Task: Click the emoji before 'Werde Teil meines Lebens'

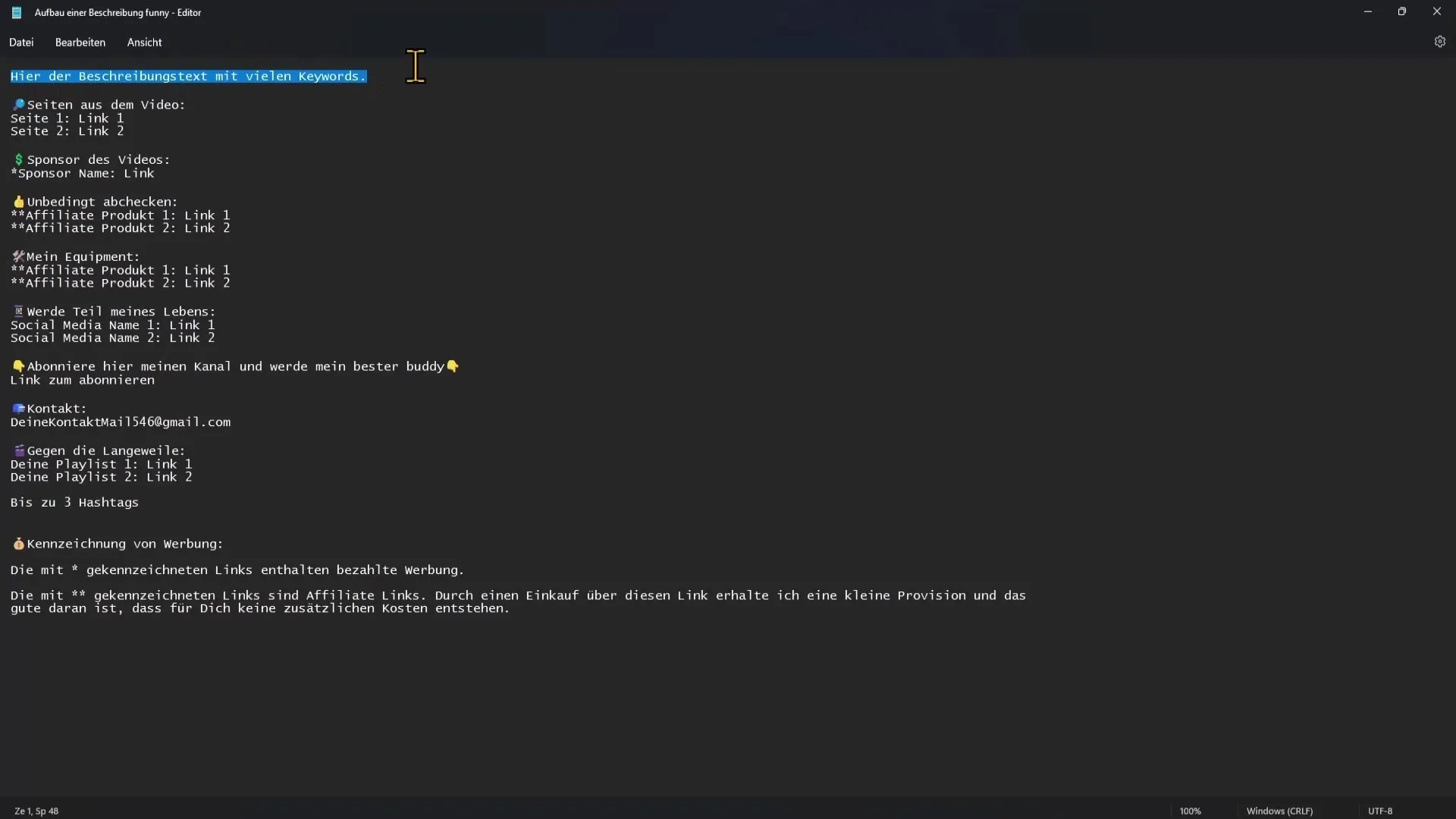Action: pos(19,311)
